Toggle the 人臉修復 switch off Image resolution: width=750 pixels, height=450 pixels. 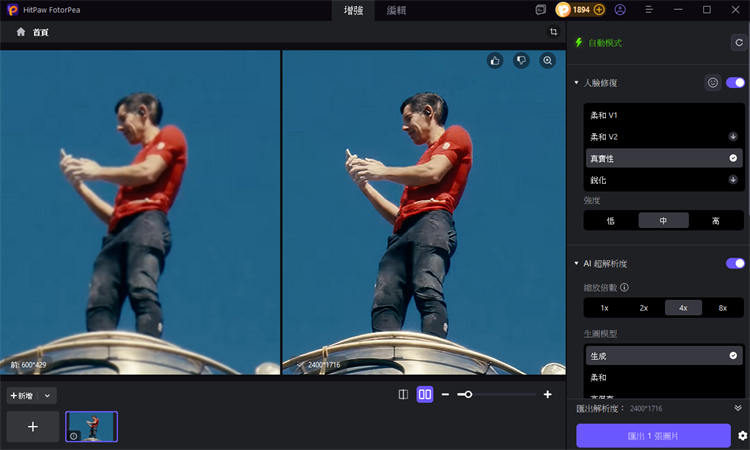(x=735, y=83)
